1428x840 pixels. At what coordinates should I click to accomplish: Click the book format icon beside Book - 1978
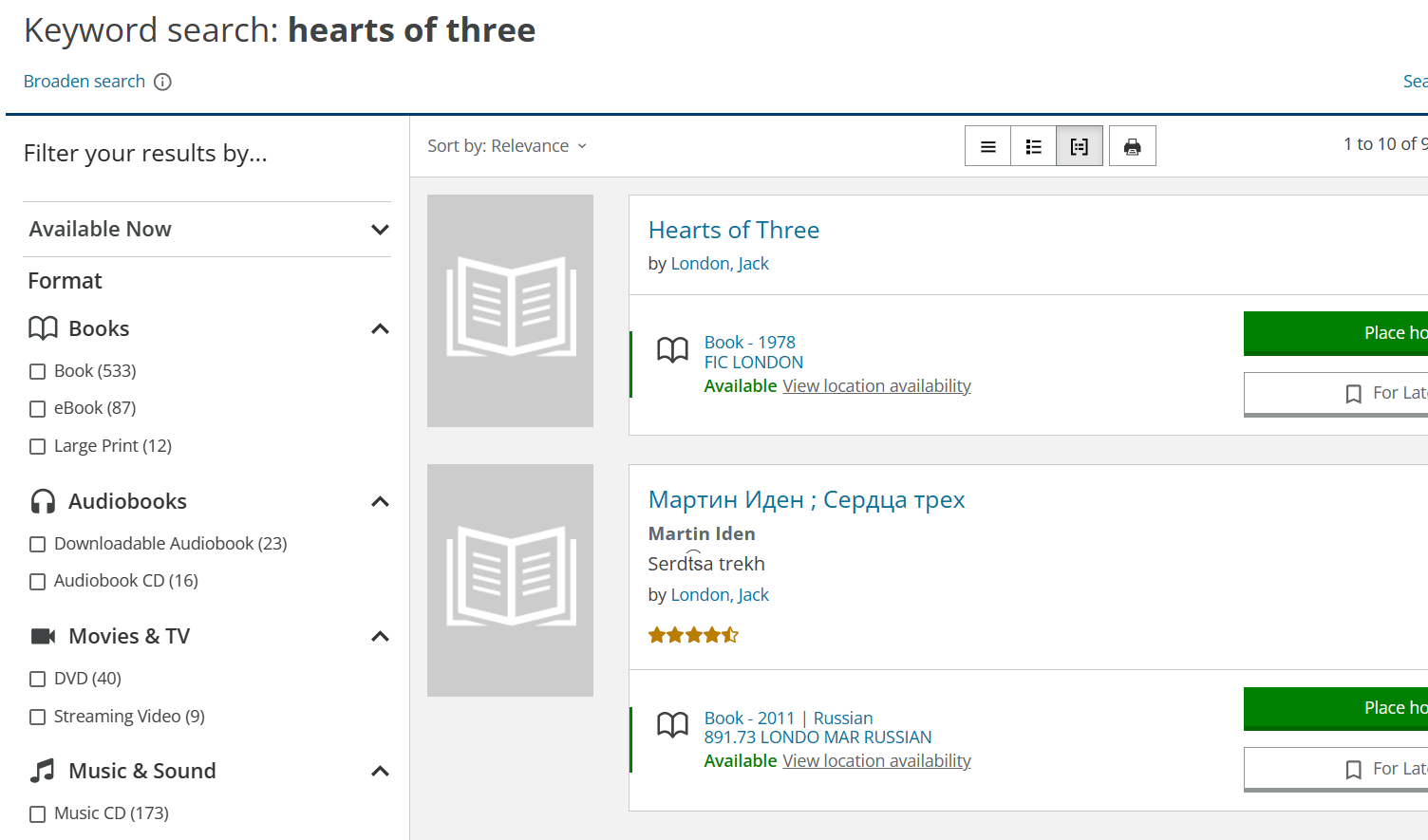(673, 350)
